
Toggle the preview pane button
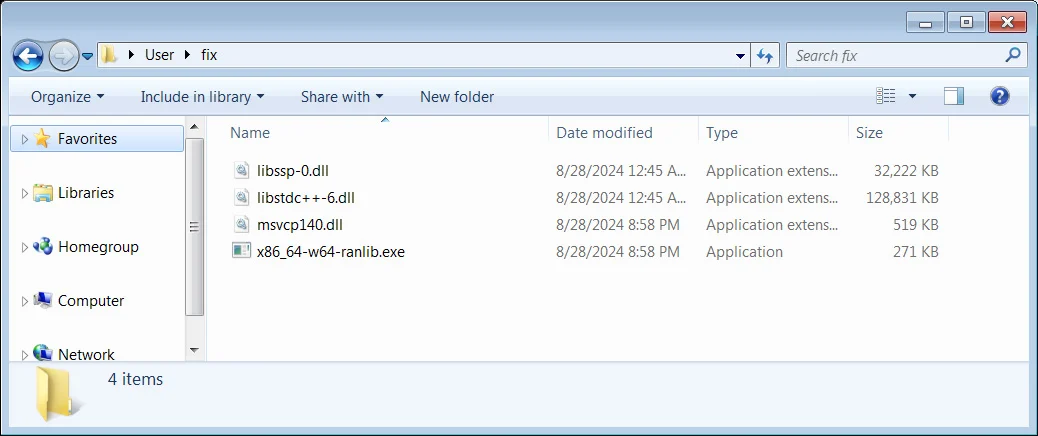click(x=953, y=96)
